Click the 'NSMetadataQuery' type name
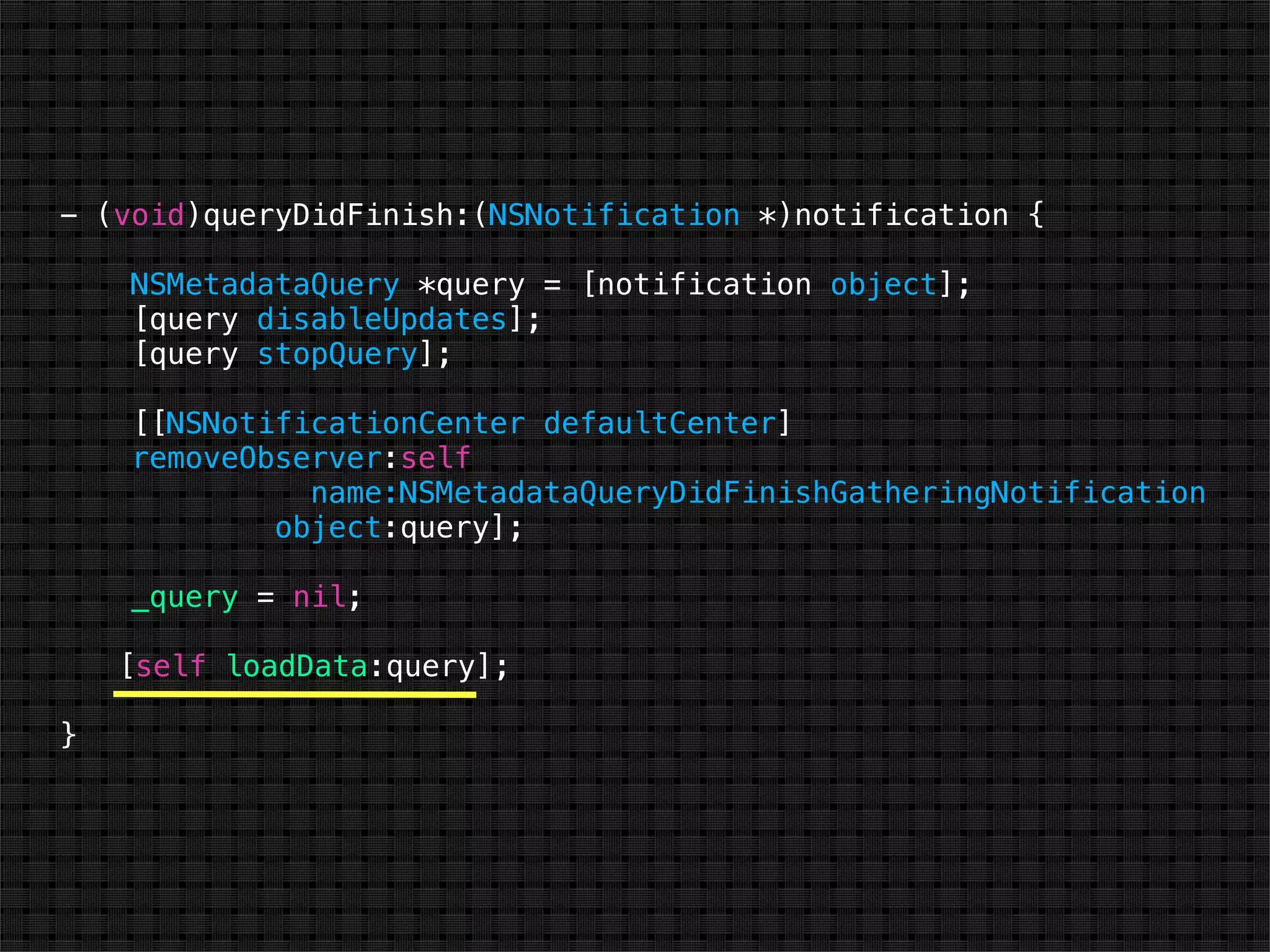The image size is (1270, 952). tap(264, 285)
